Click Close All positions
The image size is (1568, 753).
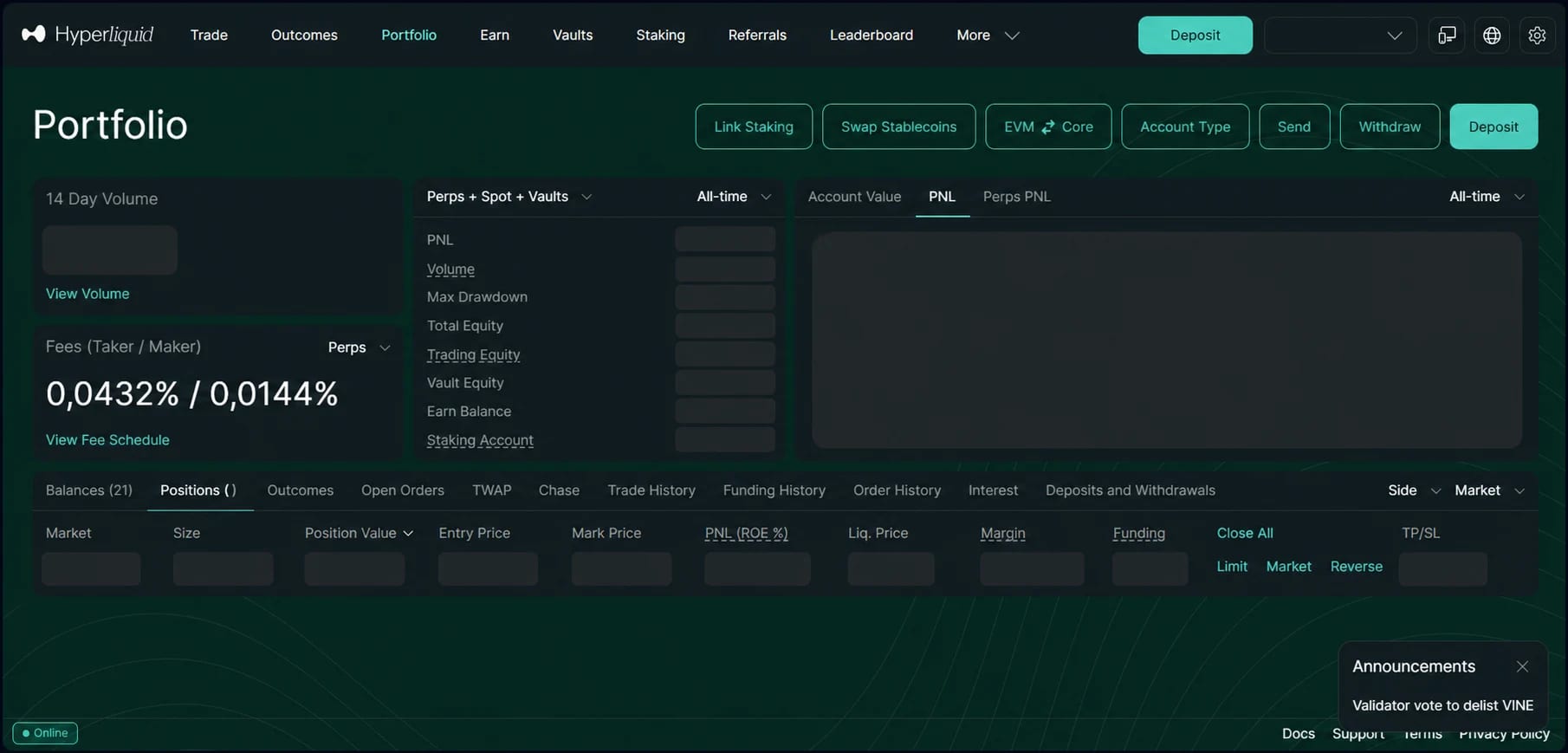pyautogui.click(x=1245, y=533)
